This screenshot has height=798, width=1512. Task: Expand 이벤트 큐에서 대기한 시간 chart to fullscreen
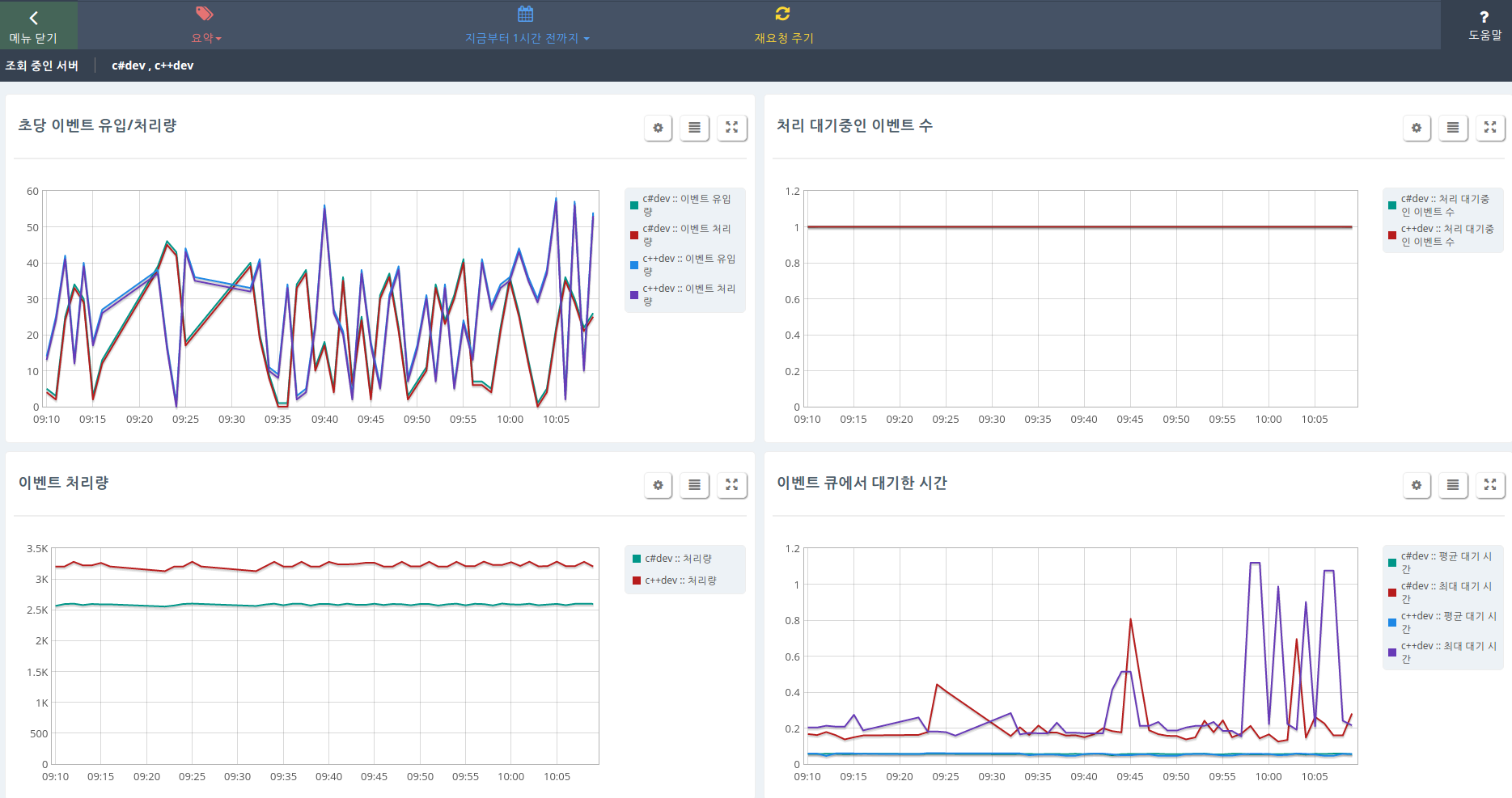tap(1490, 485)
